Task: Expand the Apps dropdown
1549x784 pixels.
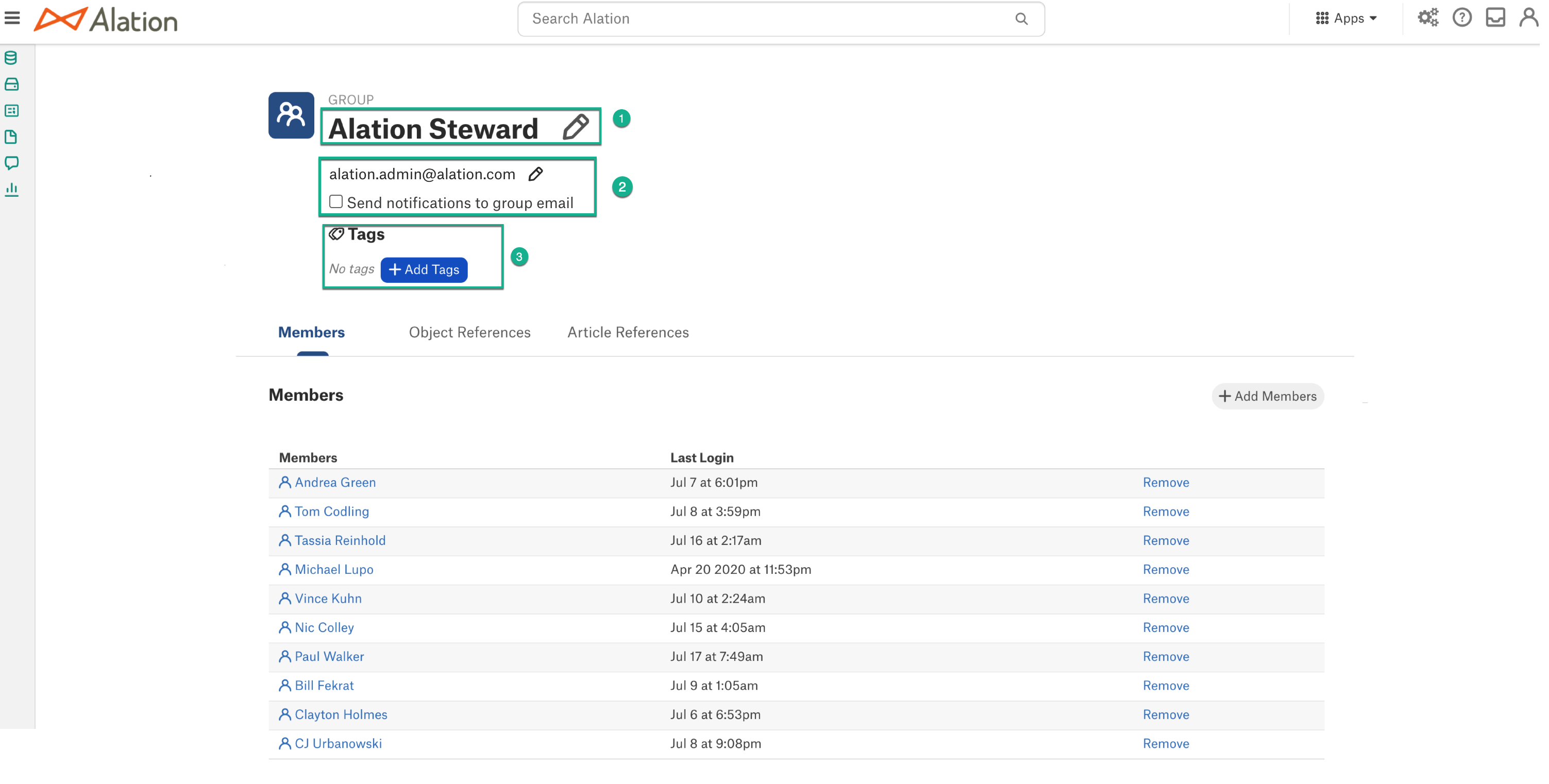Action: click(1346, 18)
